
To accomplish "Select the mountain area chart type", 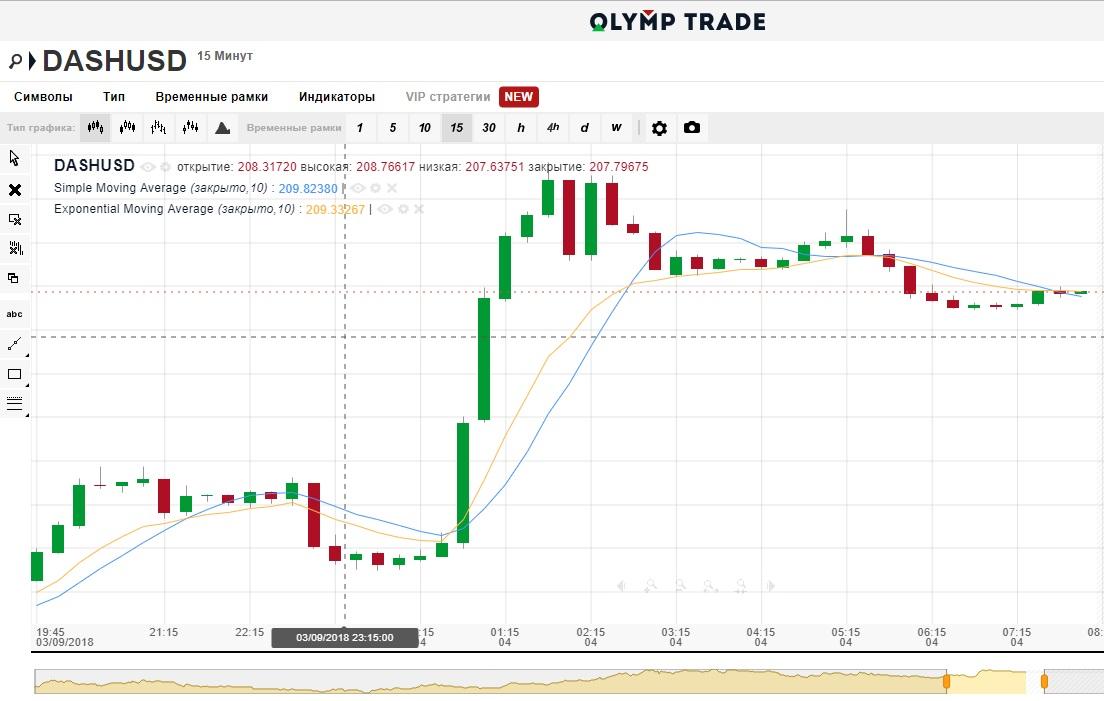I will point(222,128).
